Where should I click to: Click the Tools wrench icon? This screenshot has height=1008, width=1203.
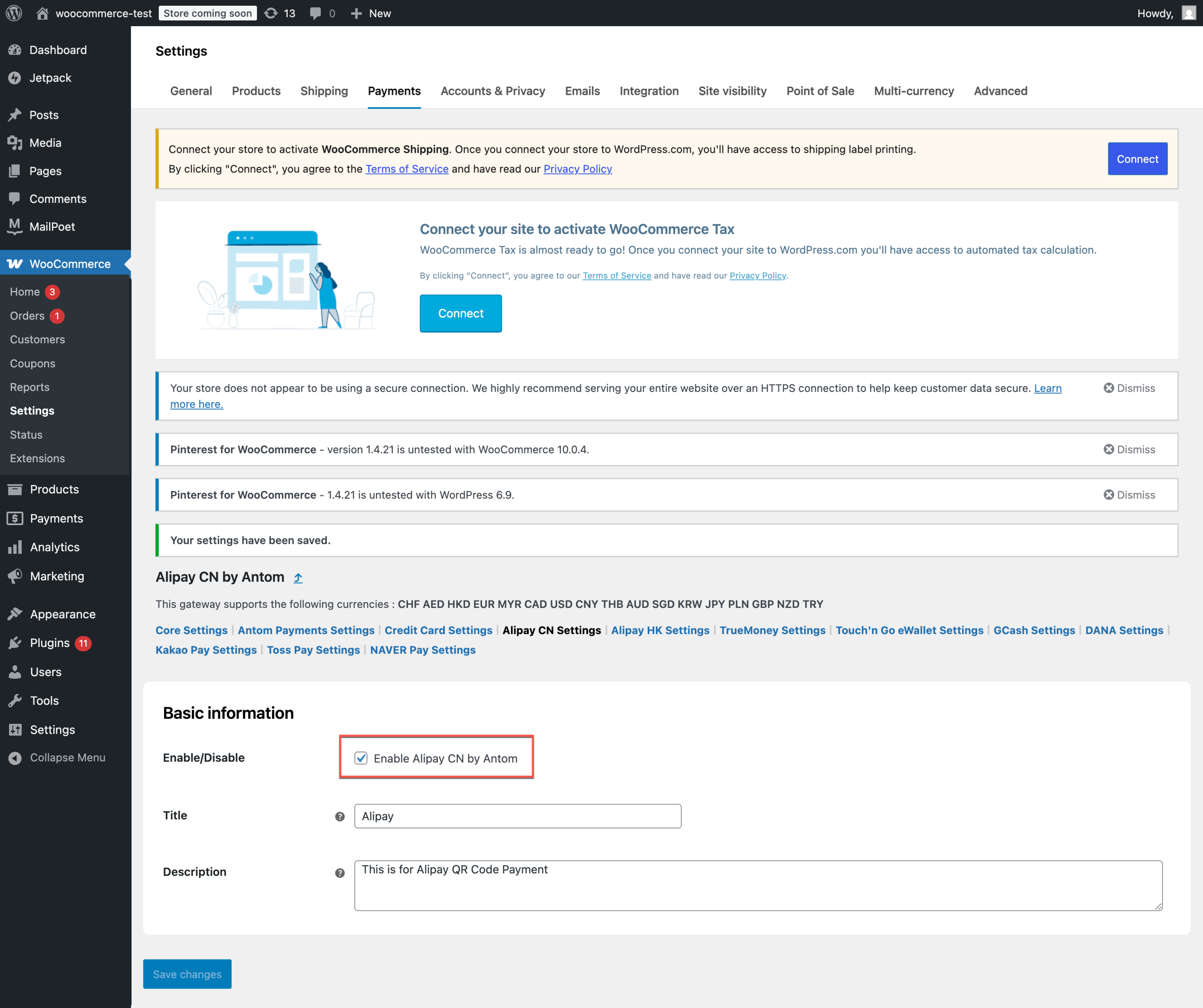(15, 700)
